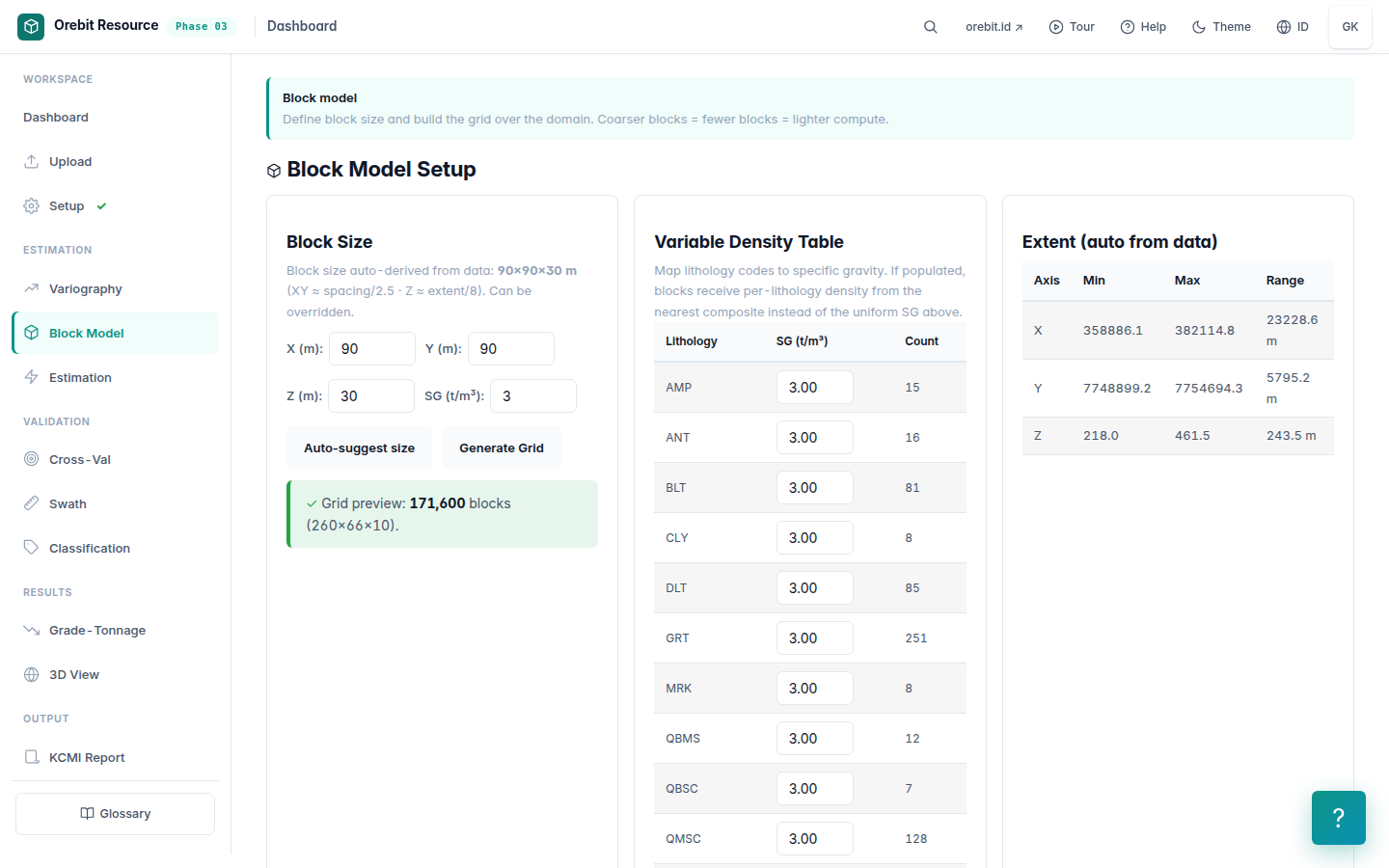
Task: Edit the QMSC lithology SG field
Action: [x=815, y=839]
